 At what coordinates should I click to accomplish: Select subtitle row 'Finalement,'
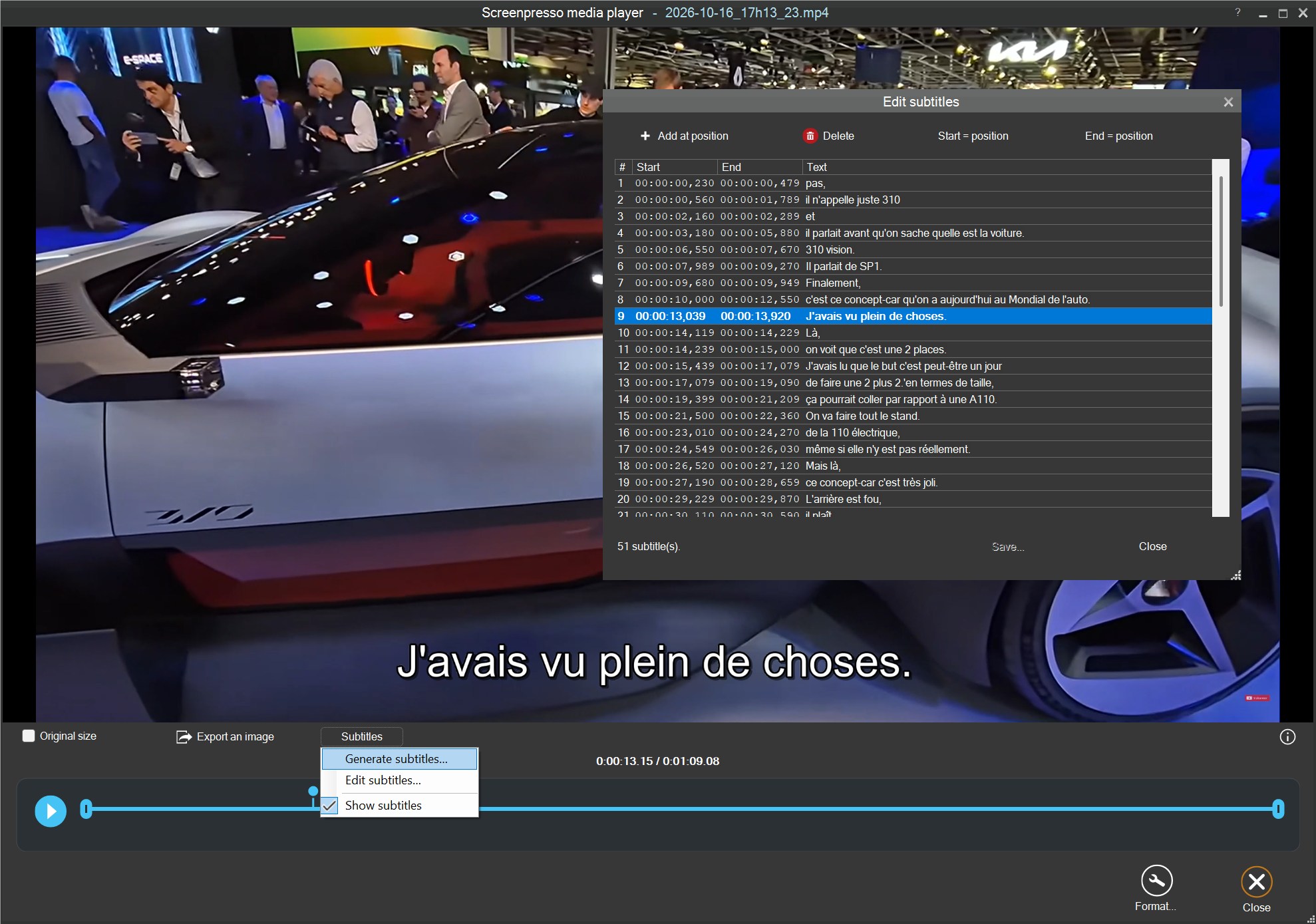tap(913, 283)
